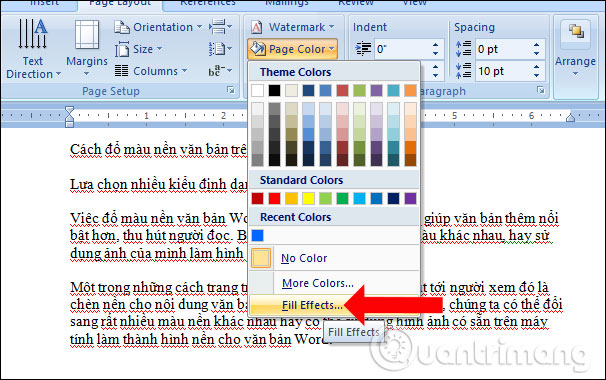Open the Line Numbers icon menu
Viewport: 606px width, 380px height.
220,49
